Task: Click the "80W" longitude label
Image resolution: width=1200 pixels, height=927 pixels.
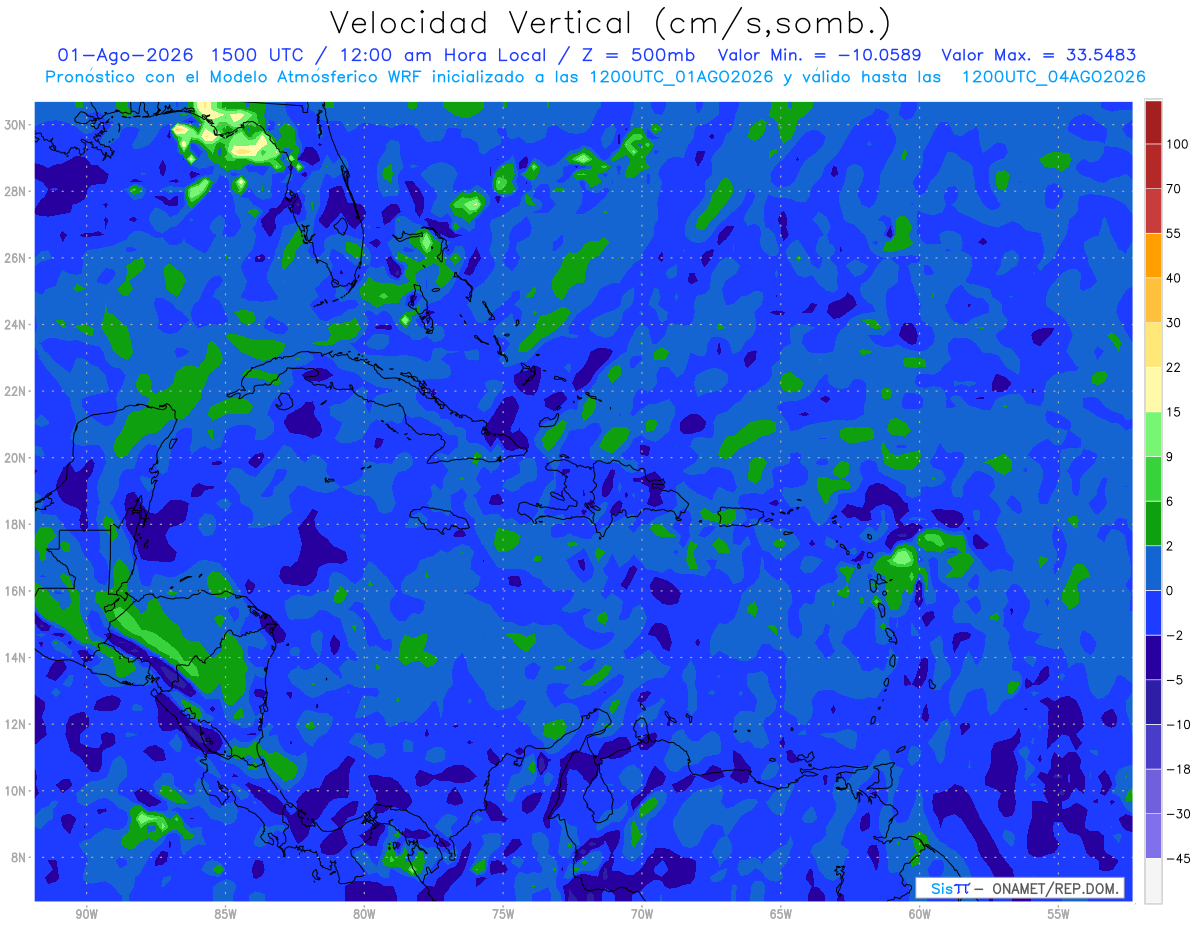Action: tap(364, 914)
